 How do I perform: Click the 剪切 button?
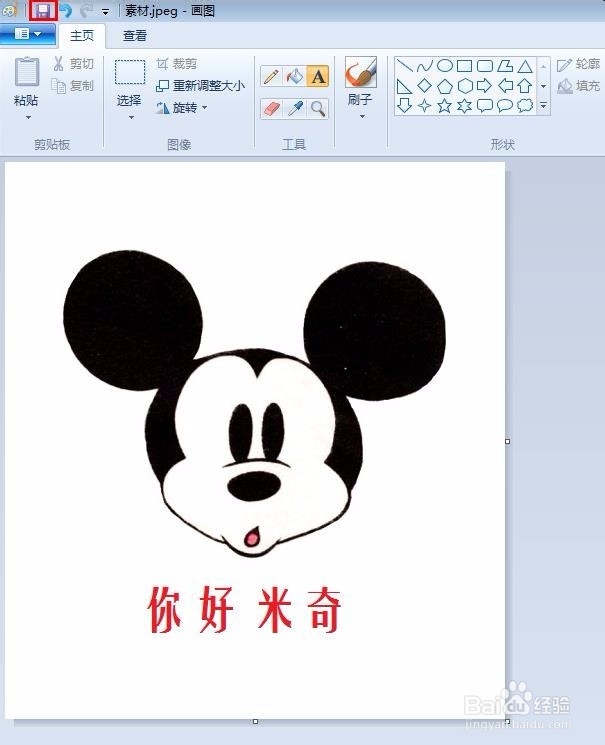[x=73, y=63]
